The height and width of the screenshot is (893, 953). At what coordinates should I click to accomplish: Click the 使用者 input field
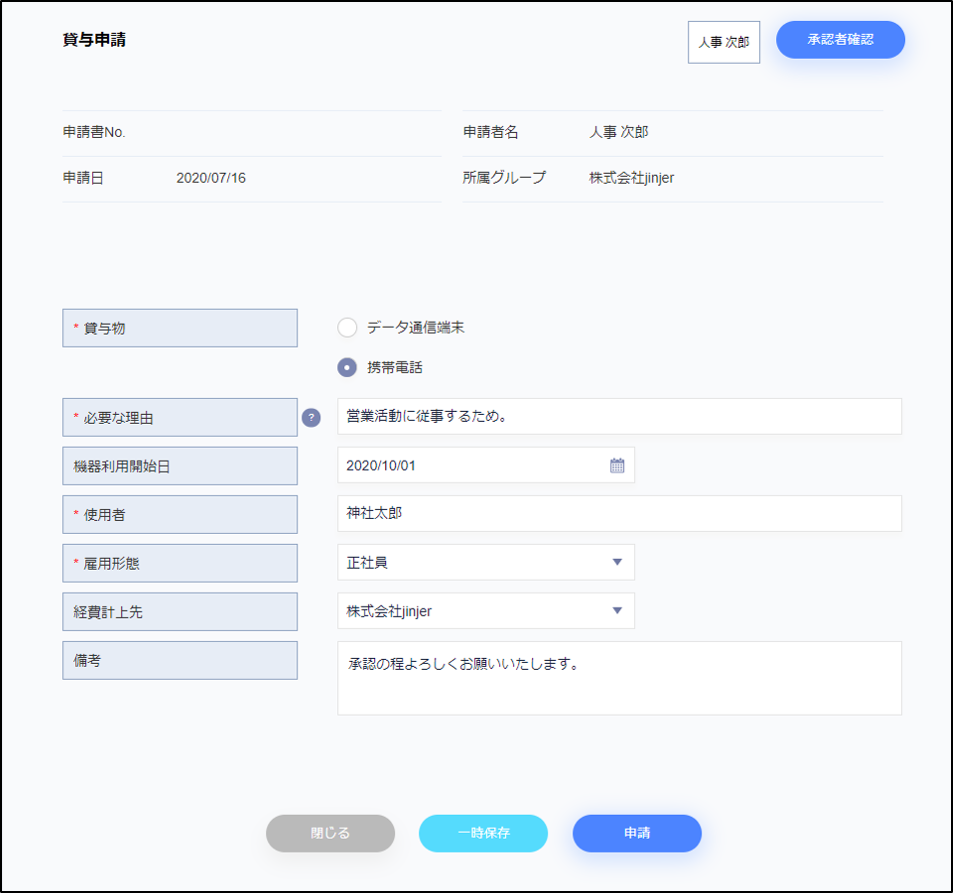coord(619,514)
